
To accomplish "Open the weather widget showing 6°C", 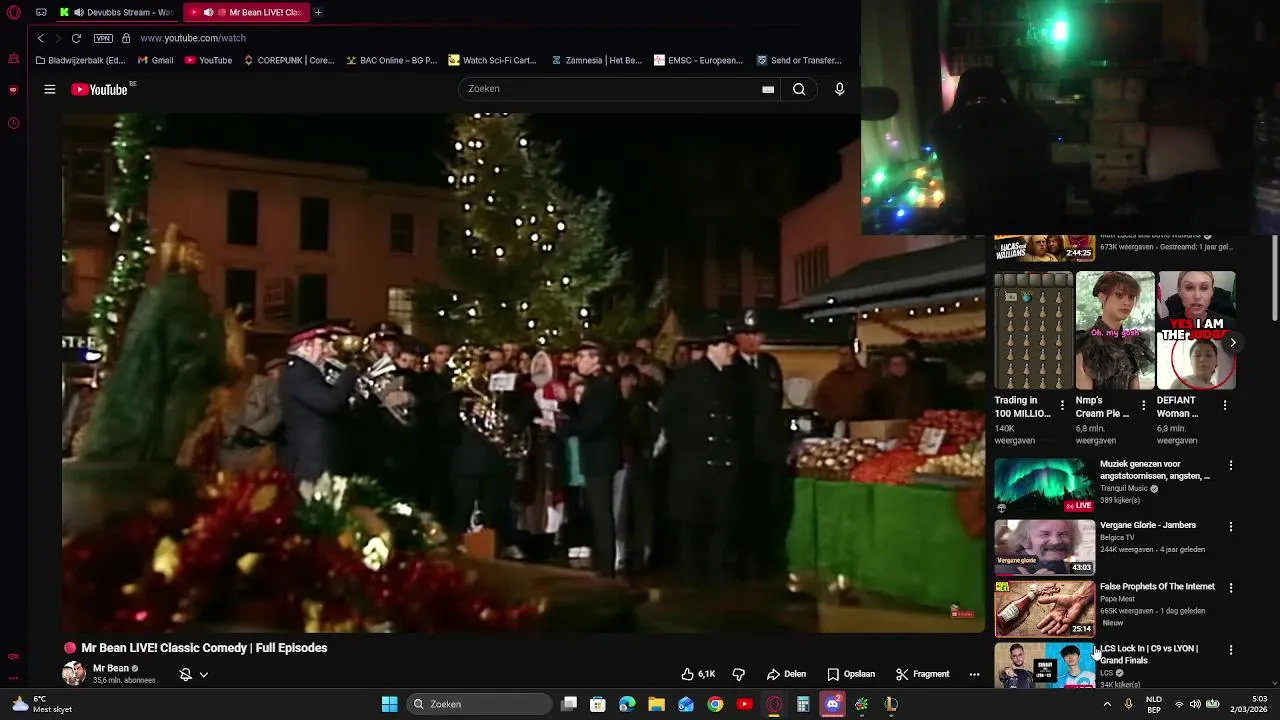I will pos(40,704).
